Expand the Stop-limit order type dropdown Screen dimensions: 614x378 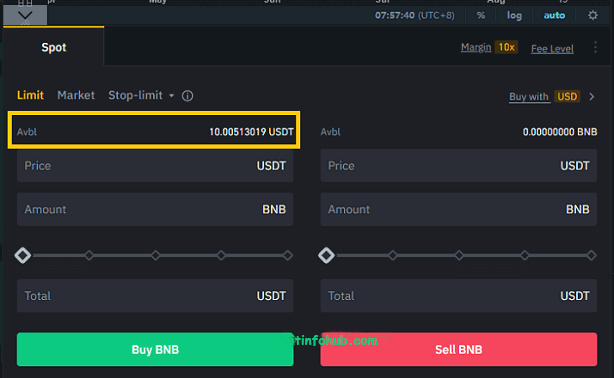click(171, 96)
